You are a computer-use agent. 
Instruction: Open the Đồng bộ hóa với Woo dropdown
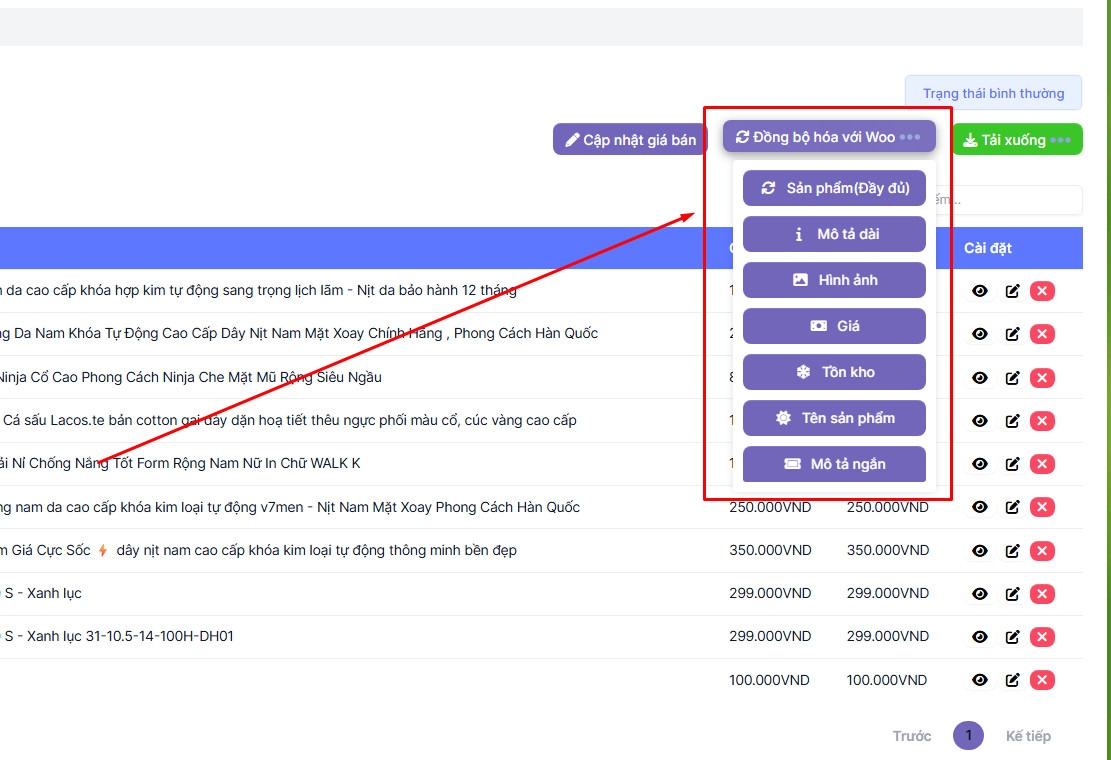click(x=828, y=137)
